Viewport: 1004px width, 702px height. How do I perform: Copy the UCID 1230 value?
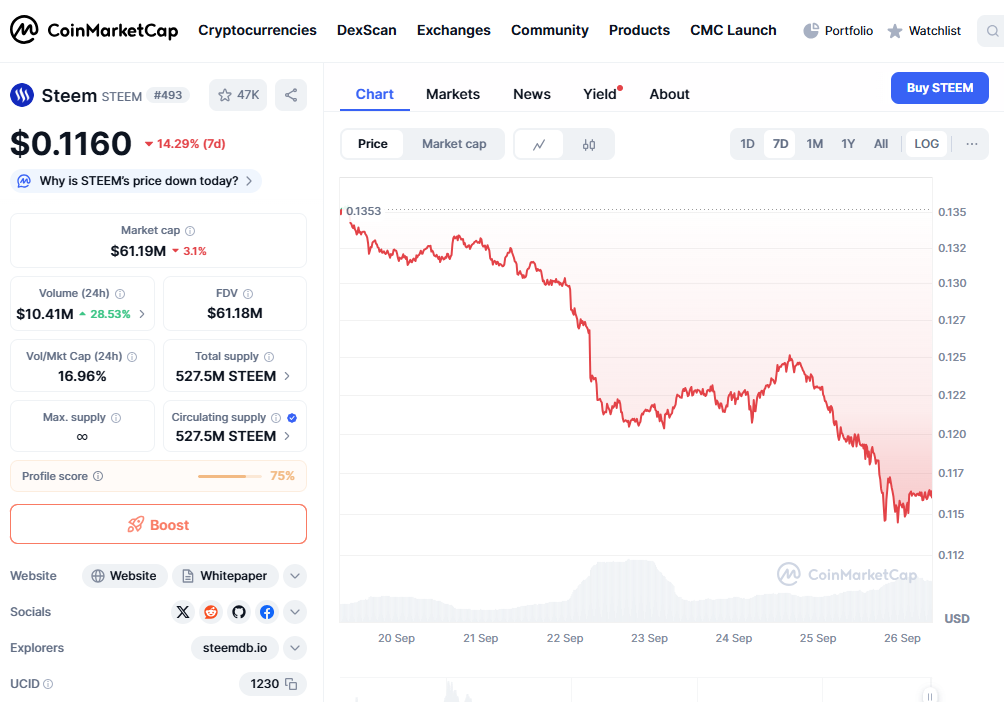[291, 684]
